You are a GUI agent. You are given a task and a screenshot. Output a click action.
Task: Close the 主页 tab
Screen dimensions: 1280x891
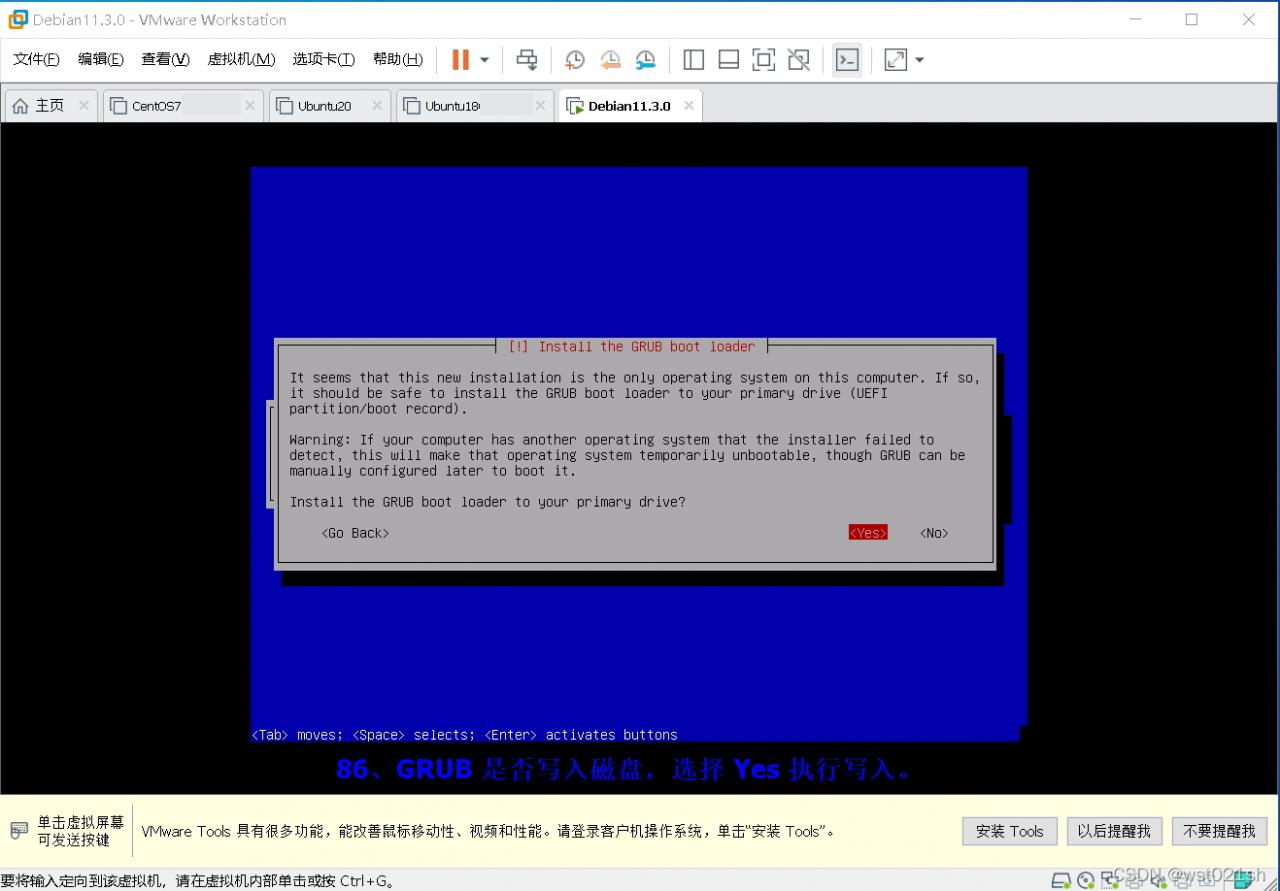[83, 105]
